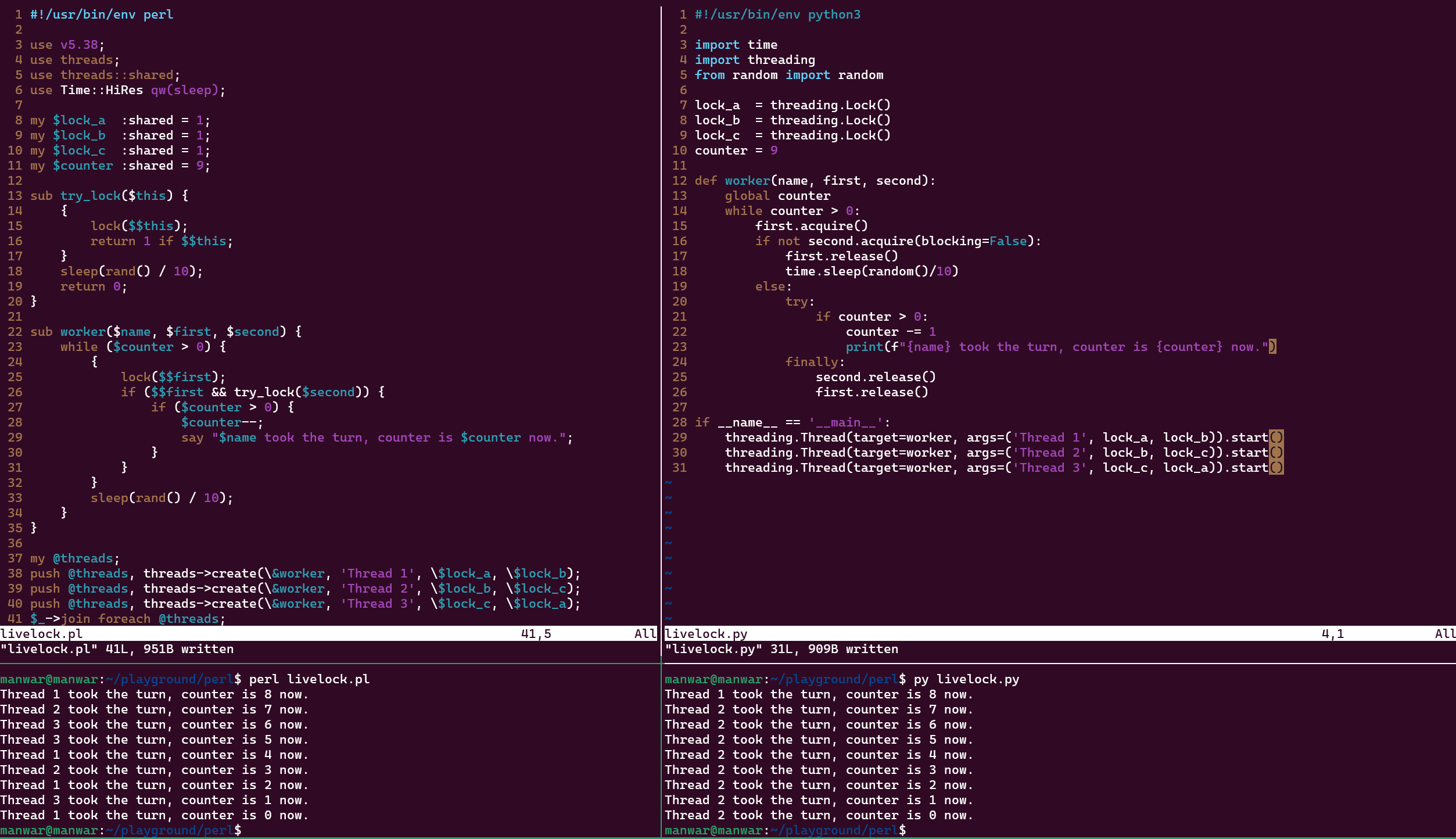
Task: Click 'first.acquire()' line
Action: (812, 226)
